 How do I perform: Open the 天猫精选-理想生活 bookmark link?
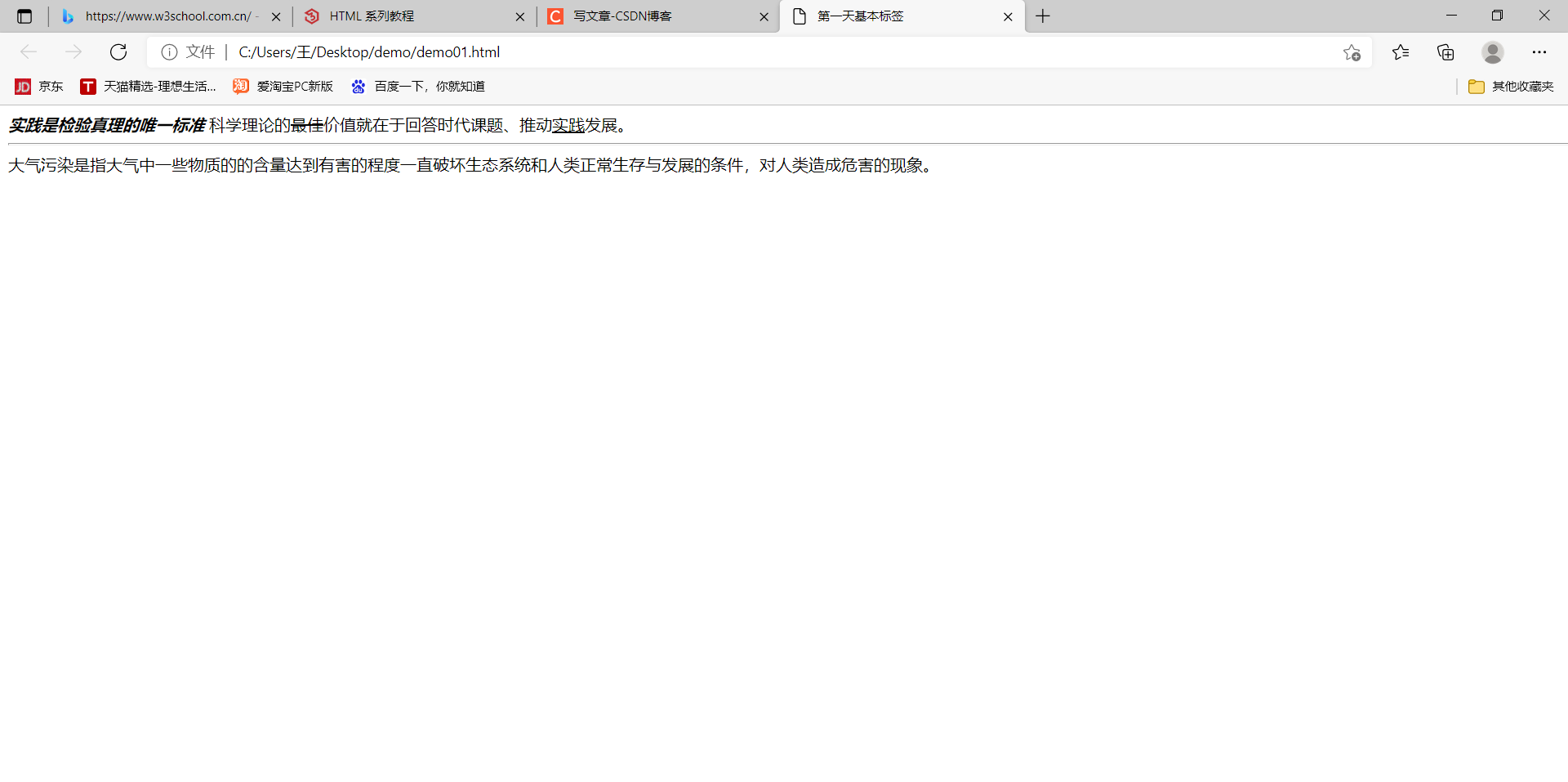click(x=148, y=86)
